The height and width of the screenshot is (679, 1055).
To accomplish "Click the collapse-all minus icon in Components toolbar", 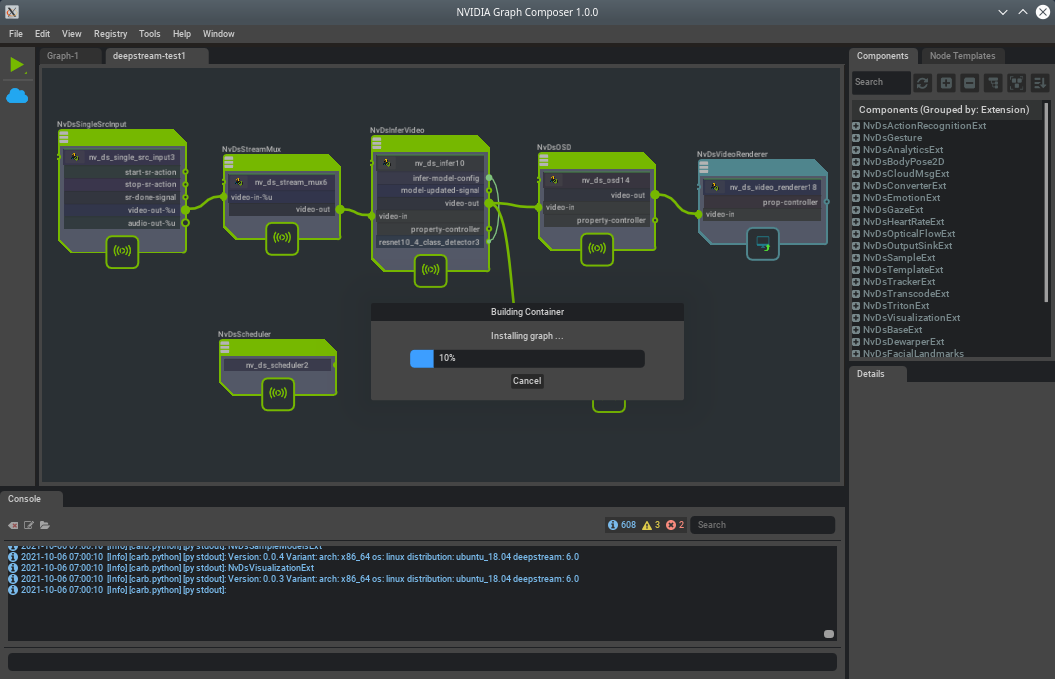I will pos(969,83).
